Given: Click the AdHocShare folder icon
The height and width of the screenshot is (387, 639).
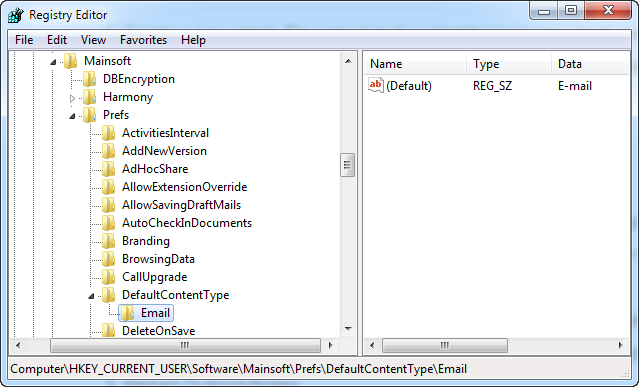Looking at the screenshot, I should tap(108, 169).
